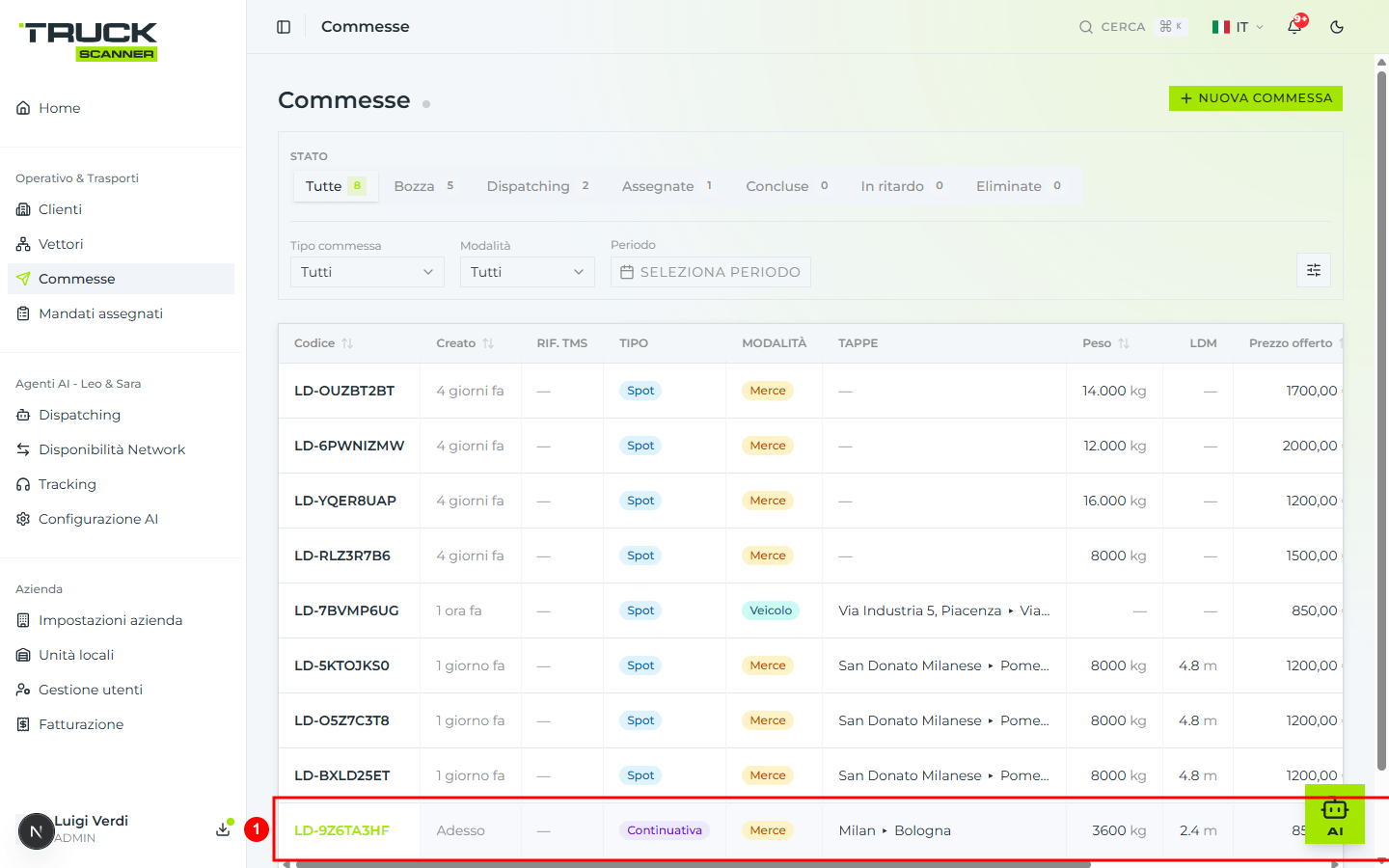Image resolution: width=1389 pixels, height=868 pixels.
Task: Switch to dark mode moon icon
Action: click(1337, 27)
